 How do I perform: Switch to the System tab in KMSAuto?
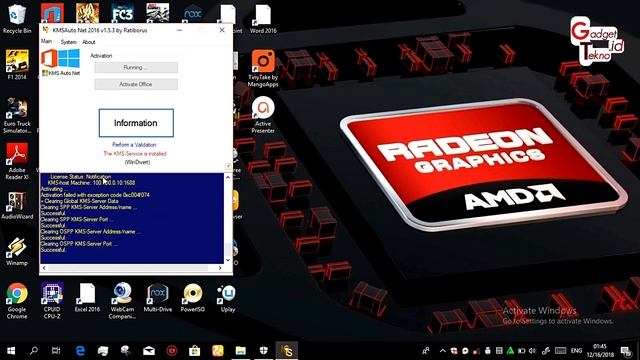click(69, 42)
